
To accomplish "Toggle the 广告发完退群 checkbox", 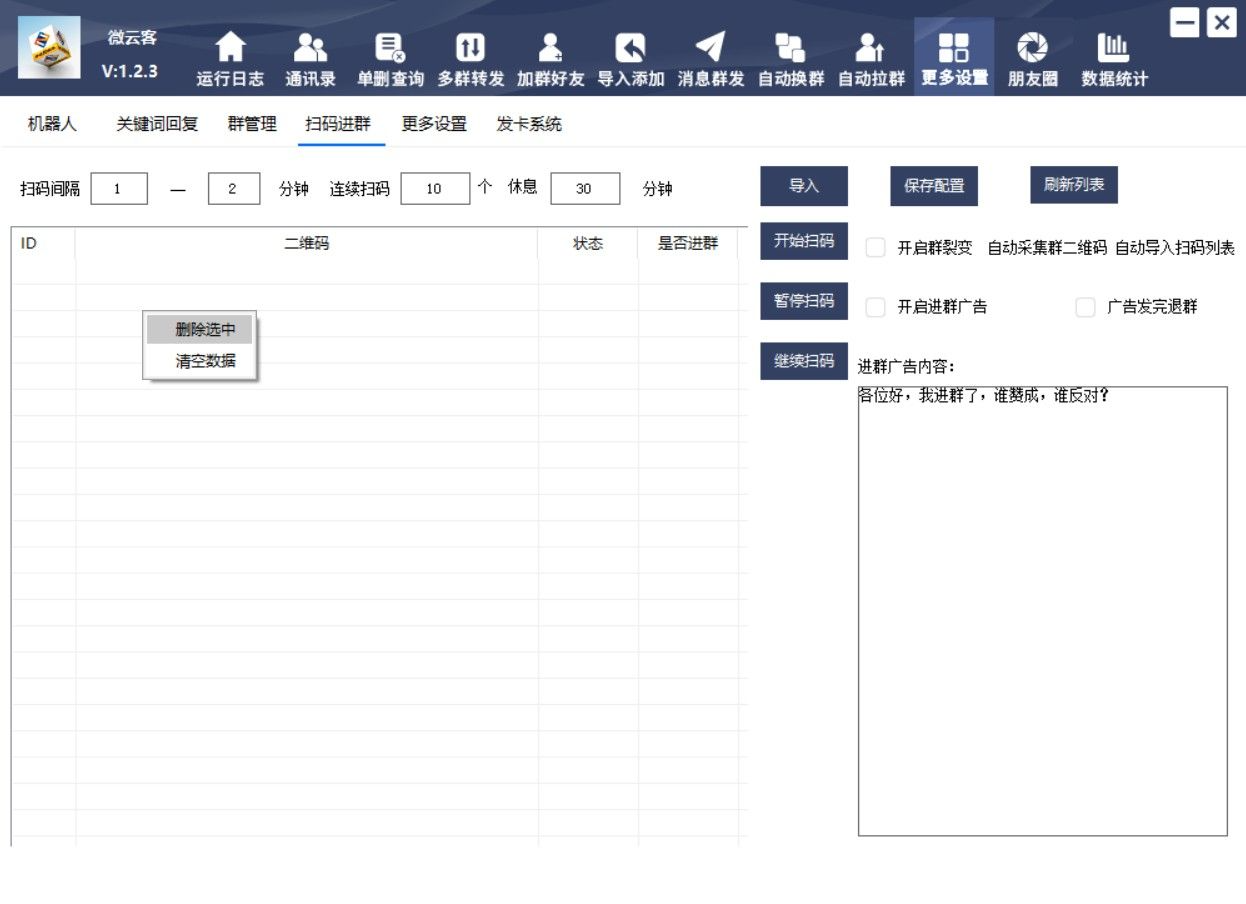I will (1085, 307).
